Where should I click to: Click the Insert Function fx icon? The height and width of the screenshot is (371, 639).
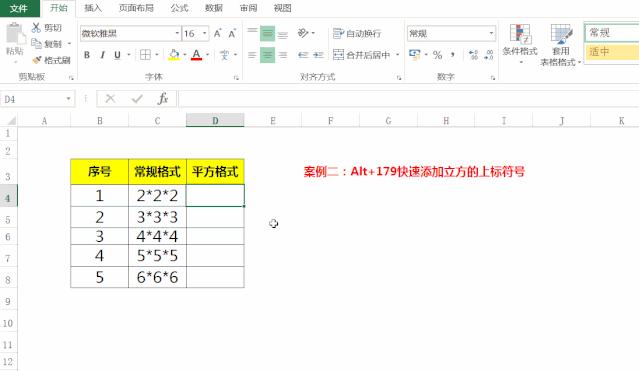(x=163, y=99)
